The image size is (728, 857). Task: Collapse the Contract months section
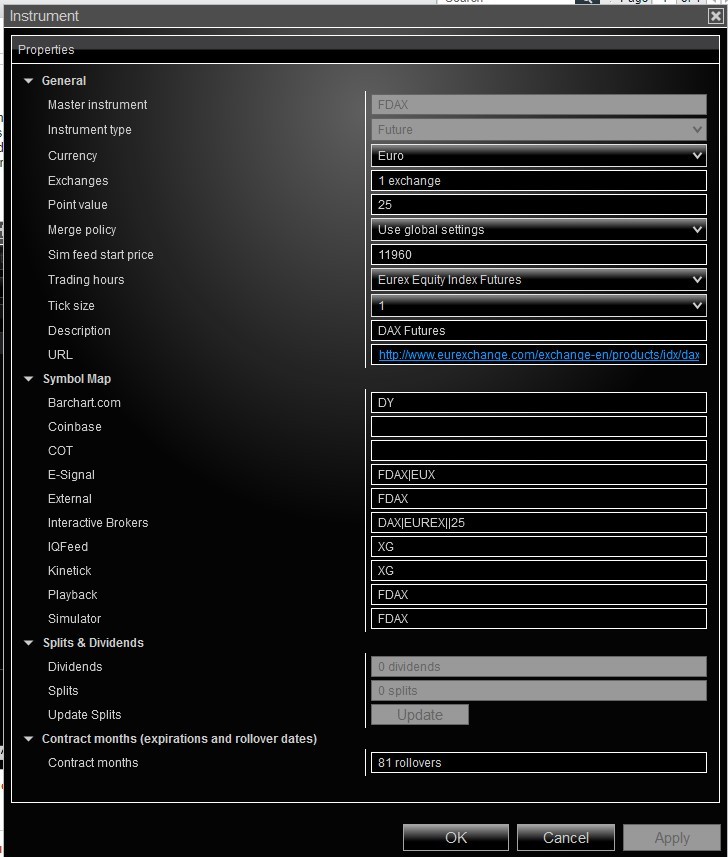point(28,739)
